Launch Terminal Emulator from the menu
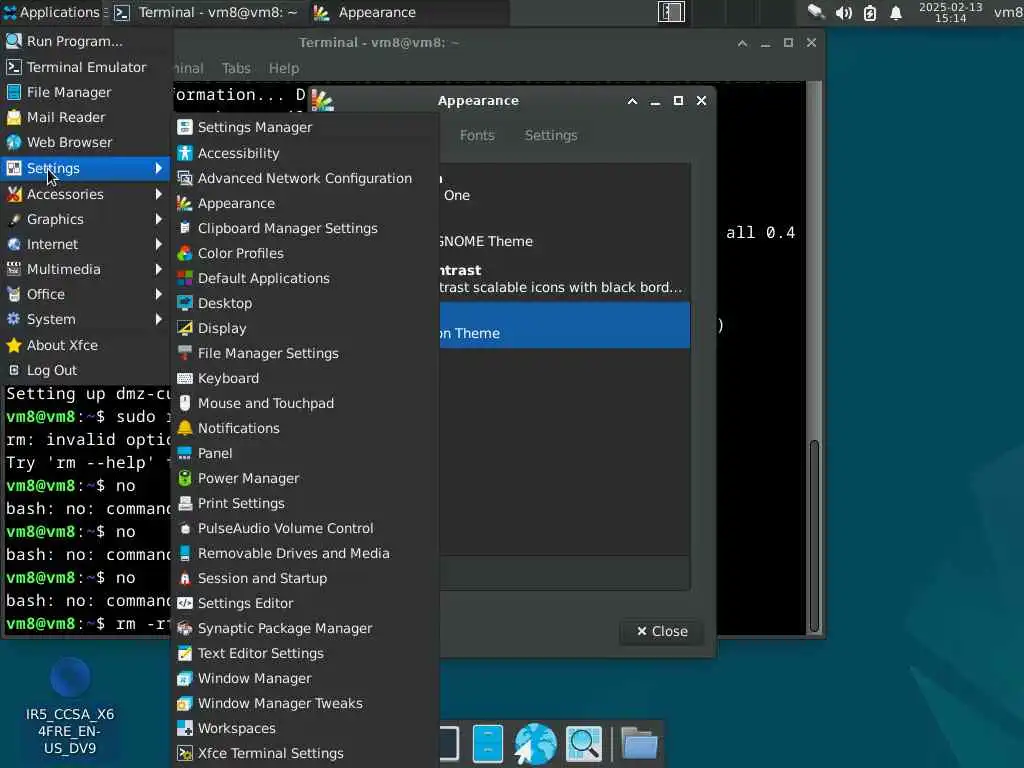Viewport: 1024px width, 768px height. [x=85, y=67]
